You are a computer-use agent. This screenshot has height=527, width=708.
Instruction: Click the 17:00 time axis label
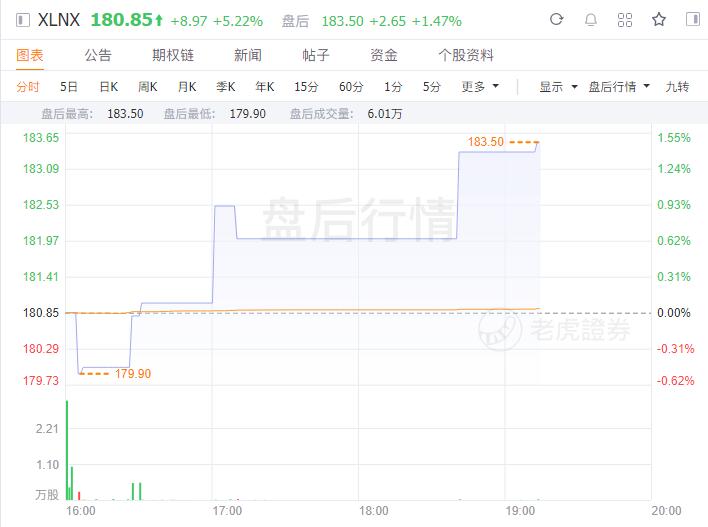(227, 511)
